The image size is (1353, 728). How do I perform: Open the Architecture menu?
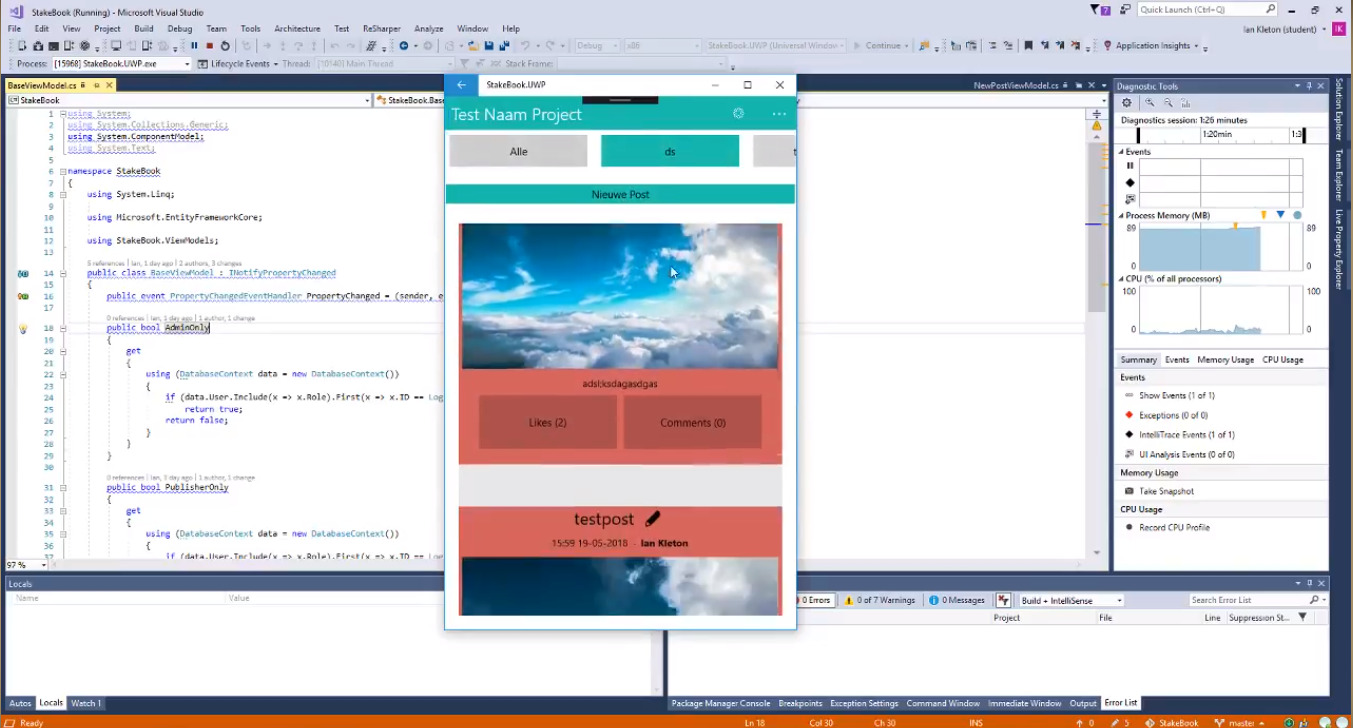(297, 29)
